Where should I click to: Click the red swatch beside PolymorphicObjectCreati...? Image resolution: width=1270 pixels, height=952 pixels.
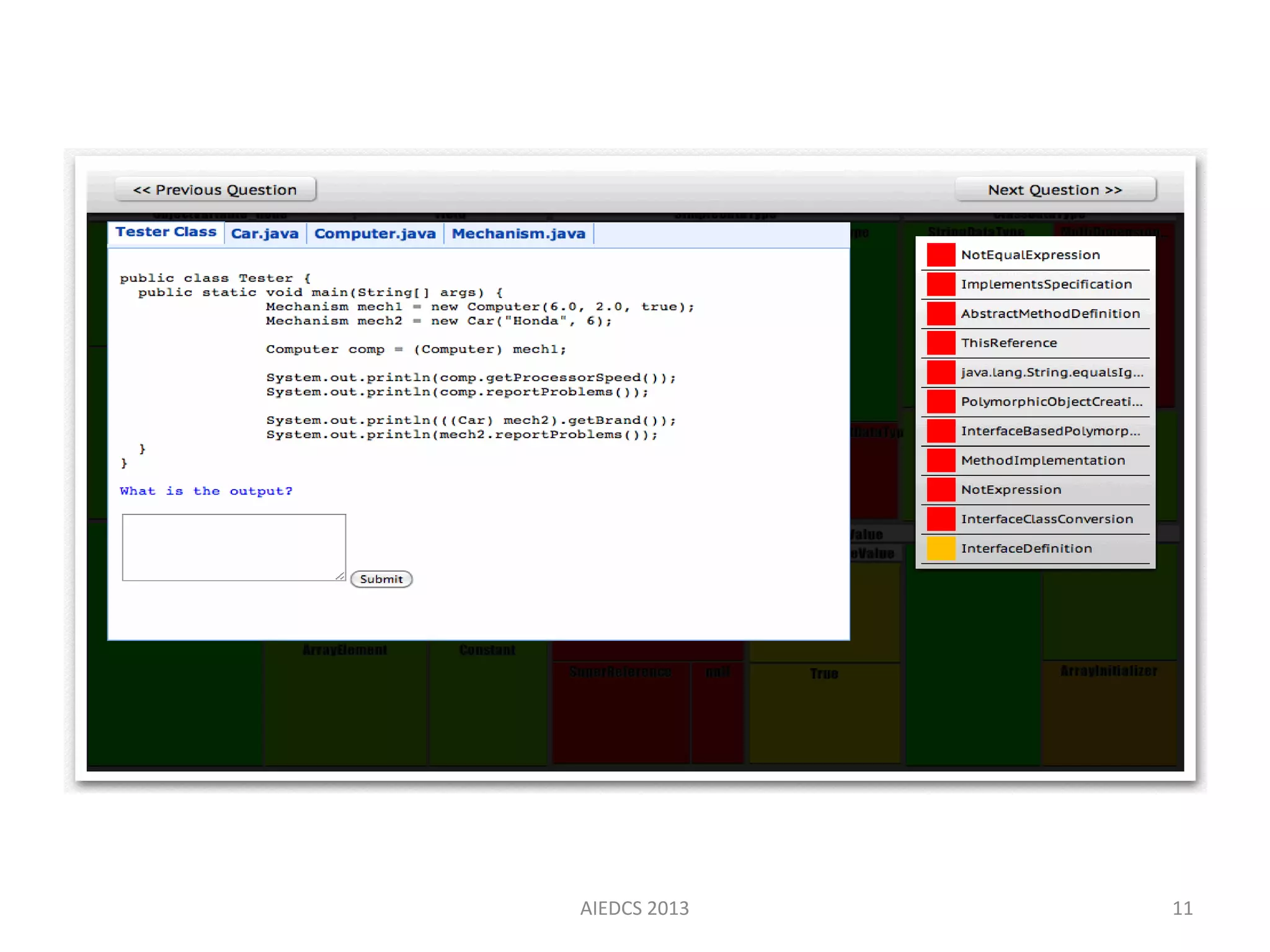click(x=941, y=402)
